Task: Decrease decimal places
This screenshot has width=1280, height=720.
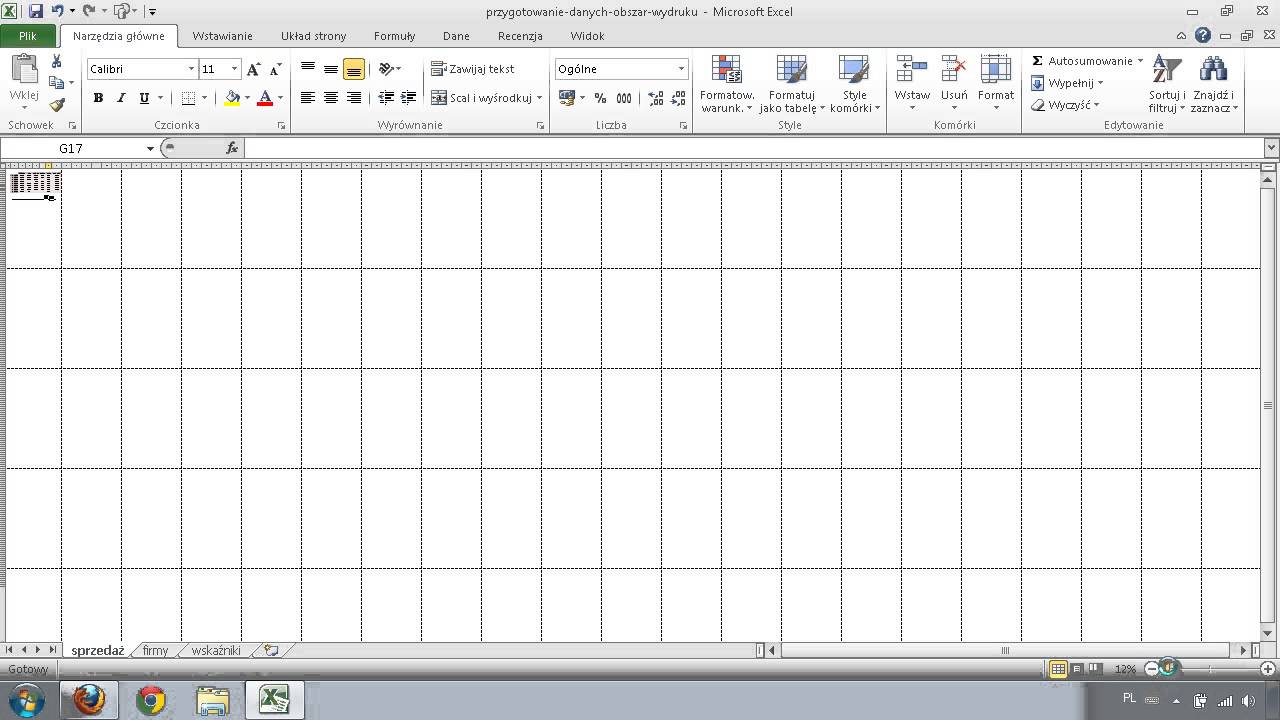Action: point(678,98)
